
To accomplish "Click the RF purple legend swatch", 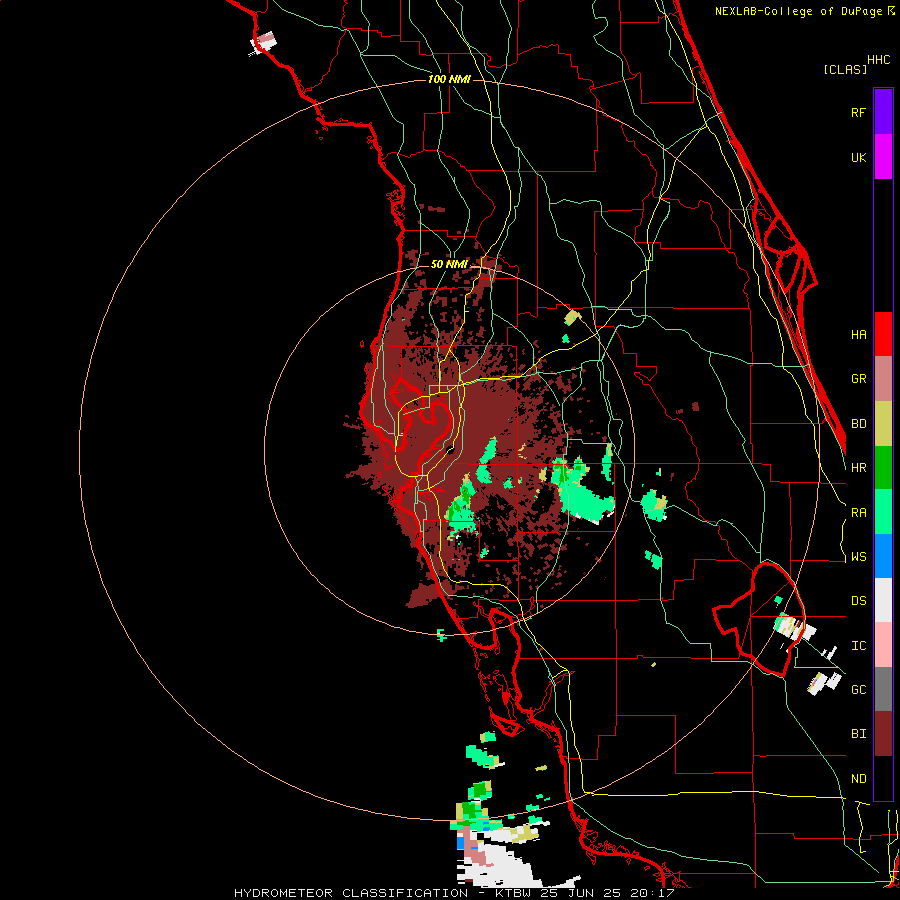I will 883,112.
